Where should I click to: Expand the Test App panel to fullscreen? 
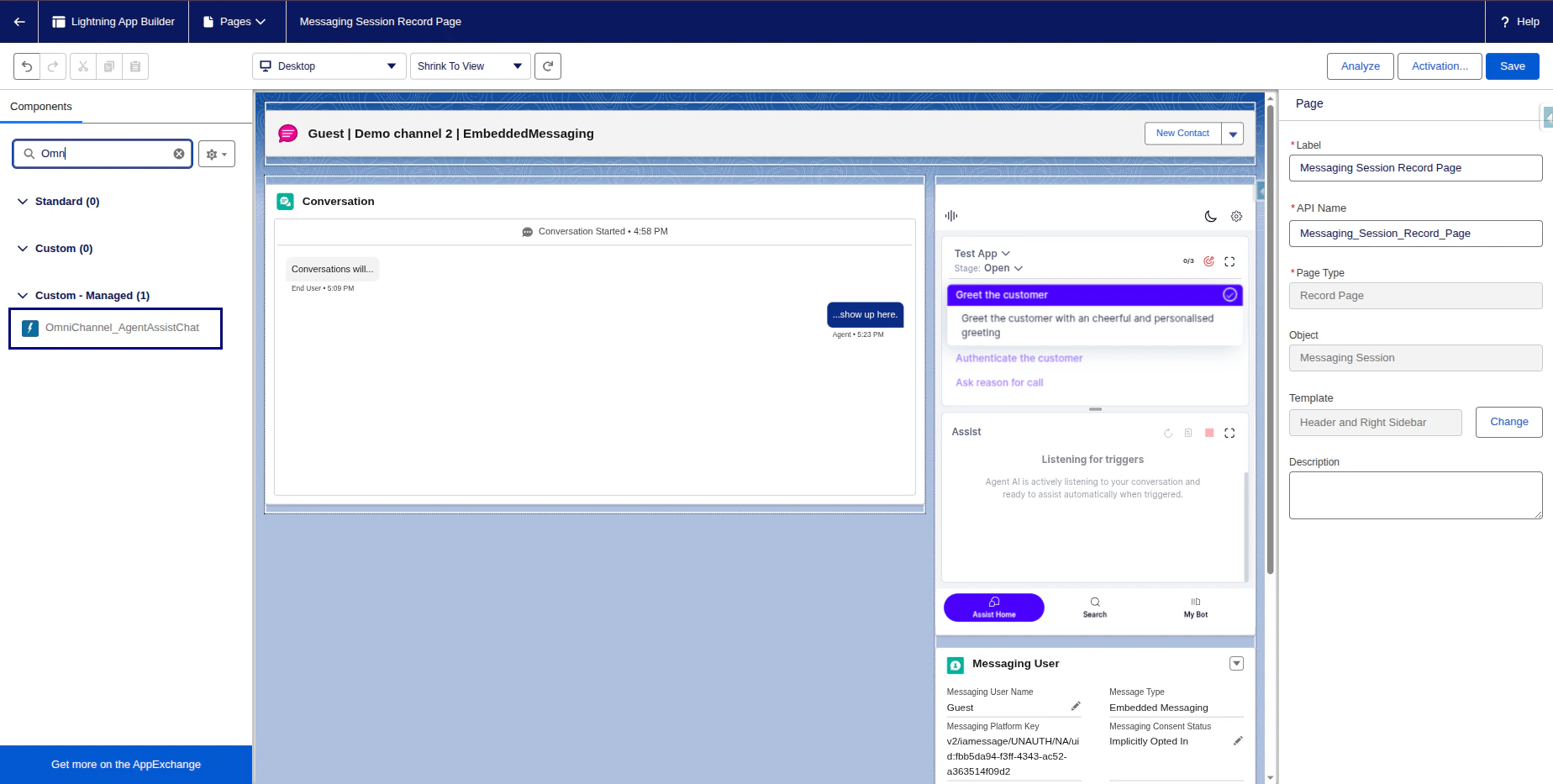point(1229,260)
